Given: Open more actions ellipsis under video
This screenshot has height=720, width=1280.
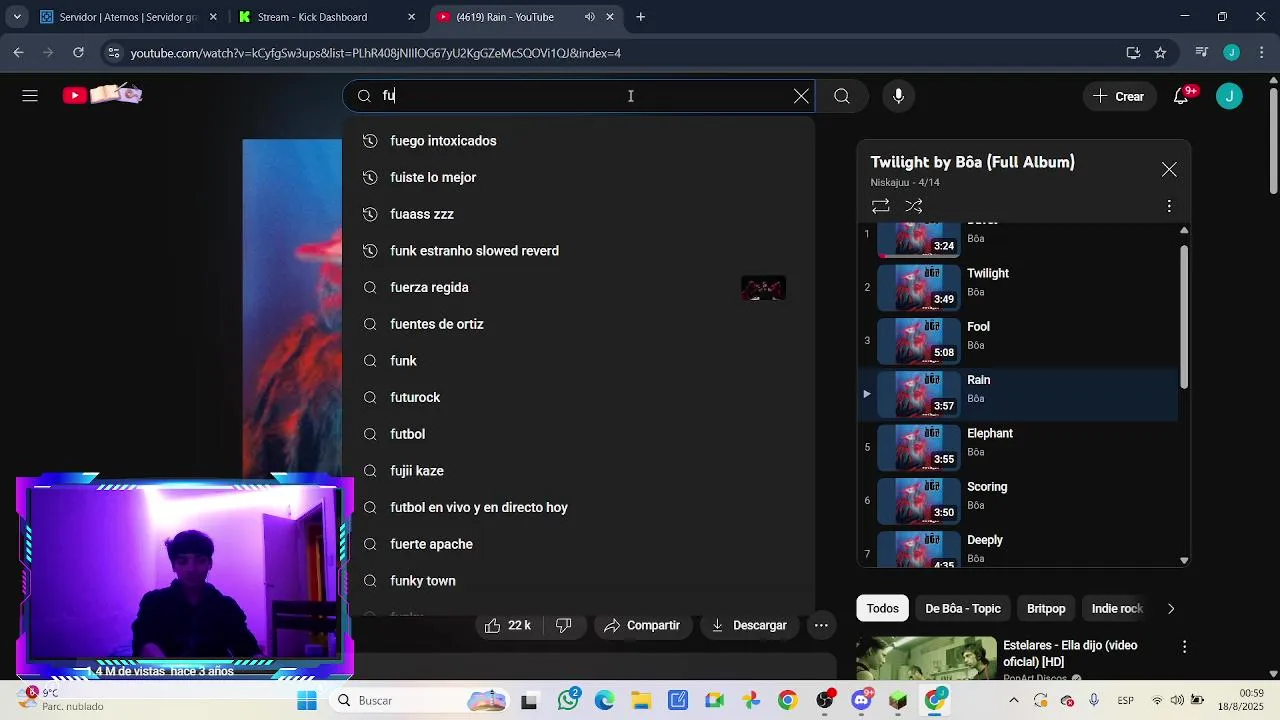Looking at the screenshot, I should click(x=821, y=625).
